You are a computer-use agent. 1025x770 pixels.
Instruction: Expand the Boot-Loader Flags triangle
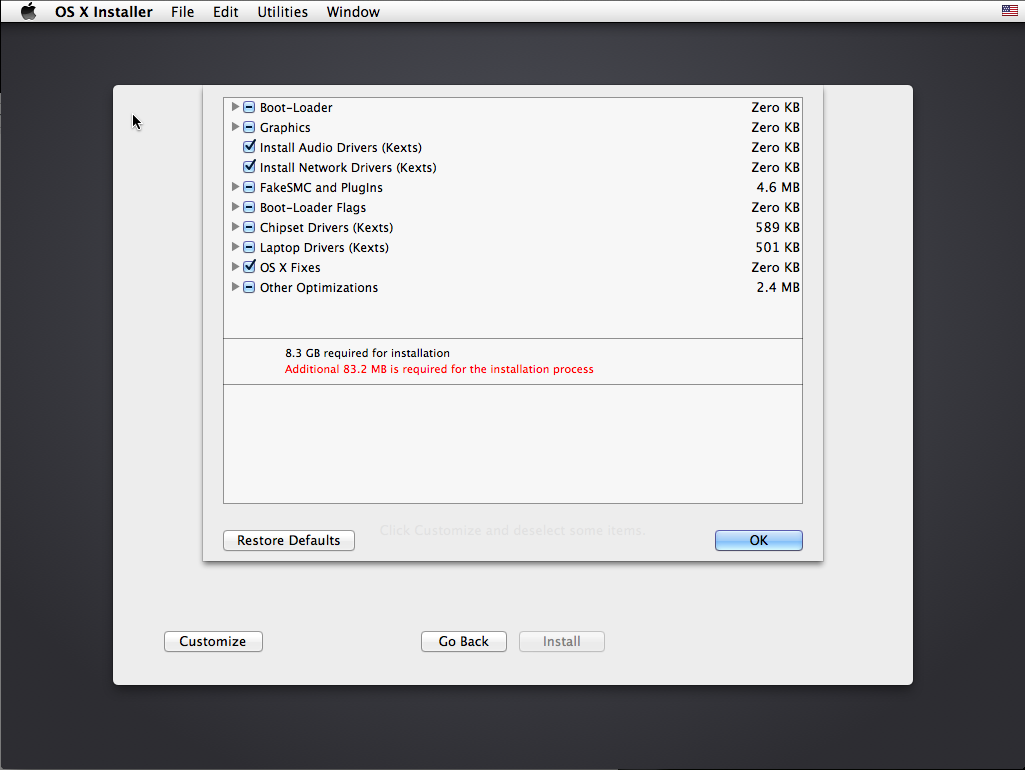point(235,207)
